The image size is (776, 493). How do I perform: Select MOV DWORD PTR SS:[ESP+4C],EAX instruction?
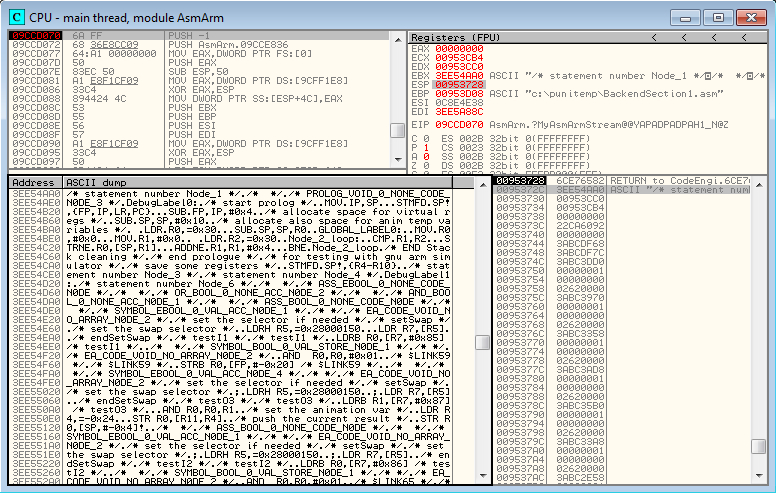point(255,99)
